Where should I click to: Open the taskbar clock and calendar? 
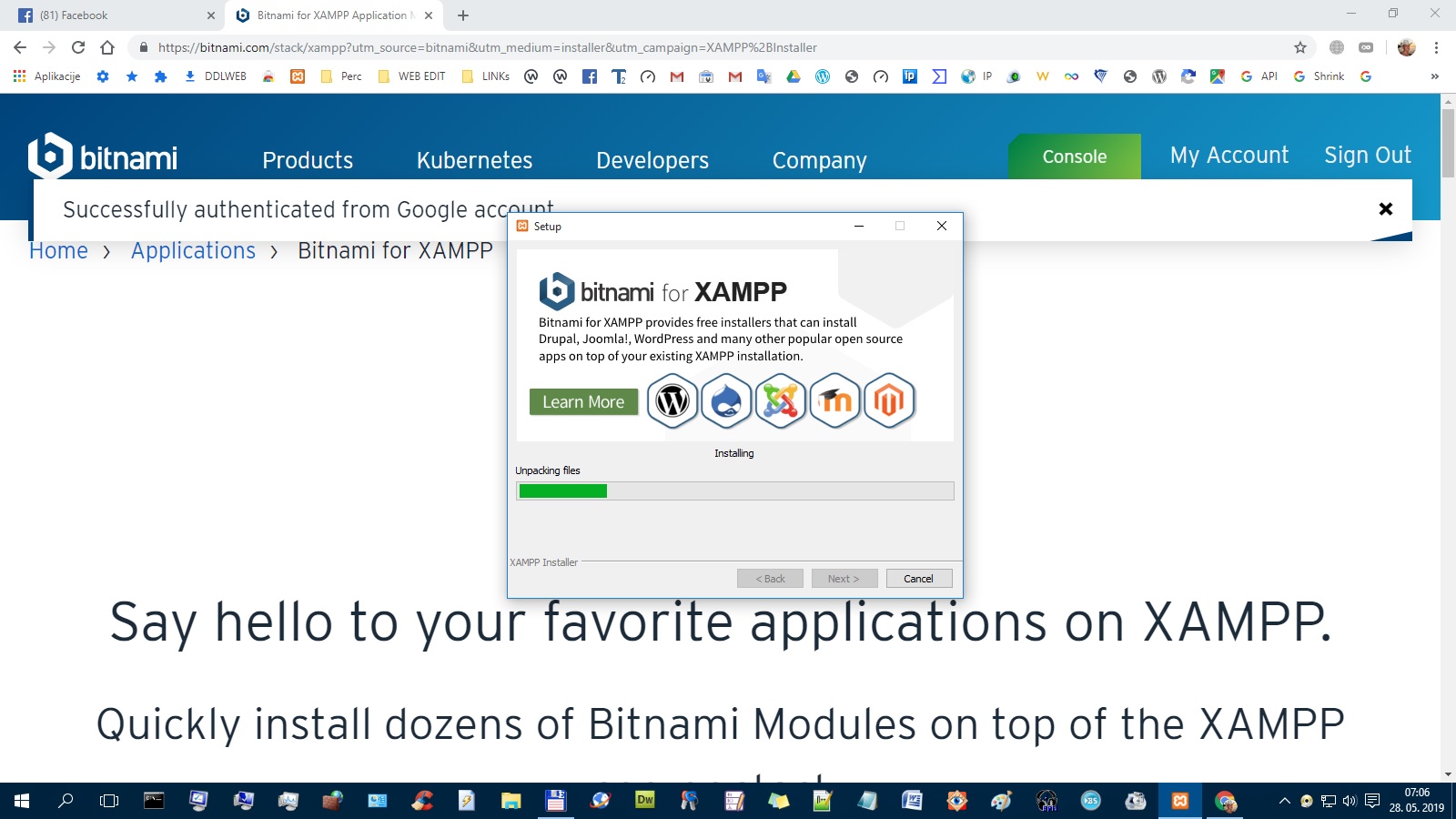coord(1417,801)
